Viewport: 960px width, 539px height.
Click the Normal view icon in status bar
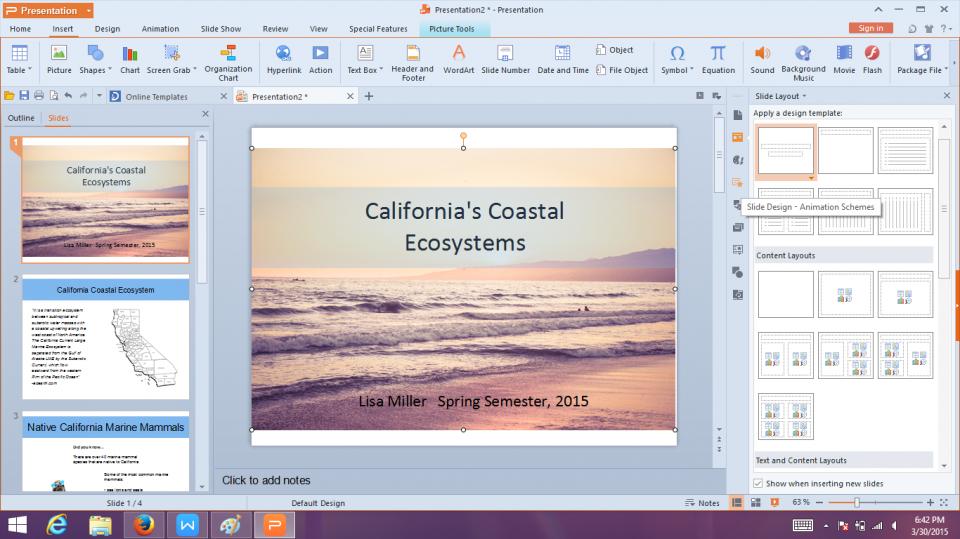pyautogui.click(x=737, y=502)
